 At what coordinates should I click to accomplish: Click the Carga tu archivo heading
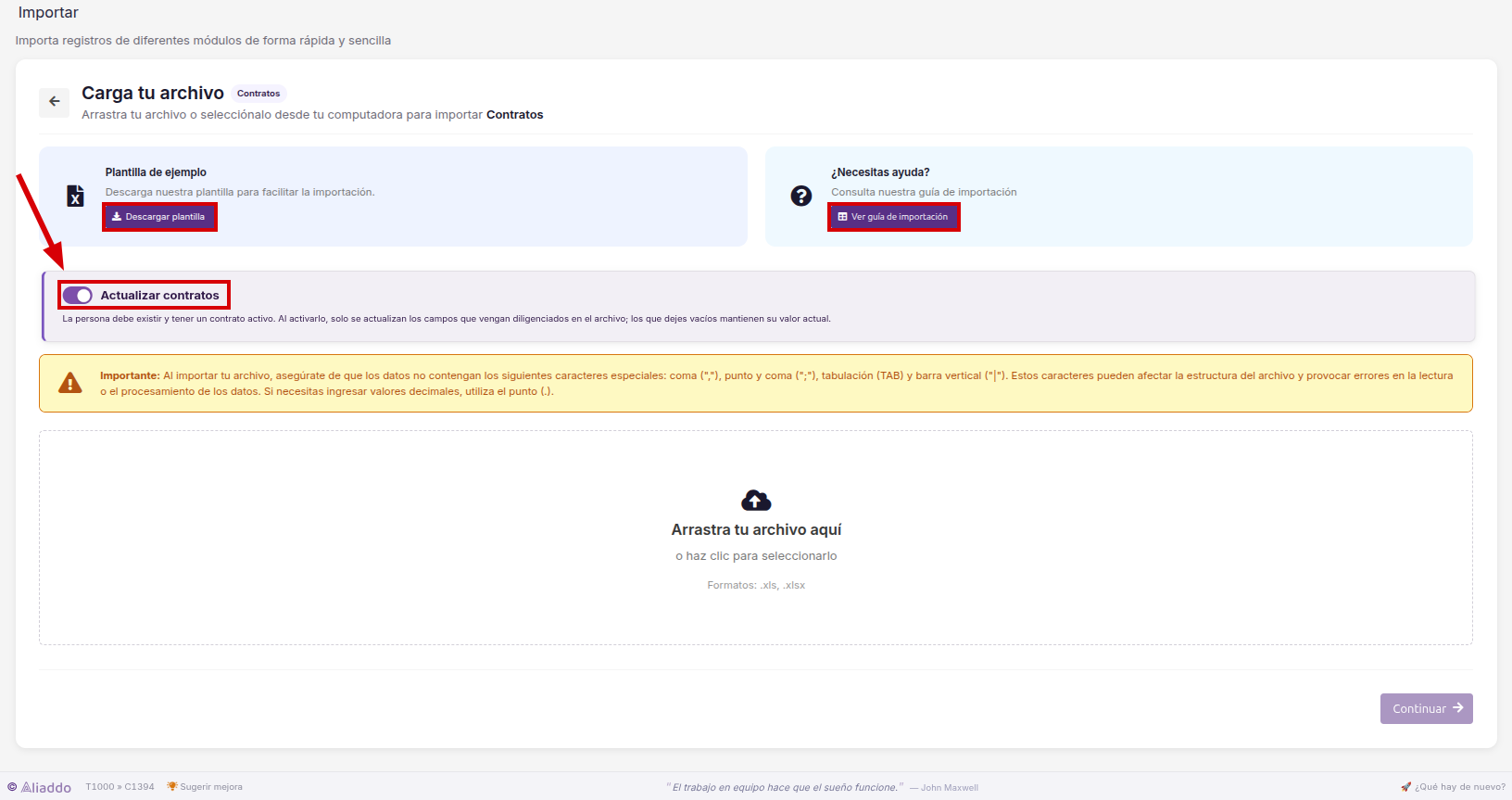pos(153,93)
